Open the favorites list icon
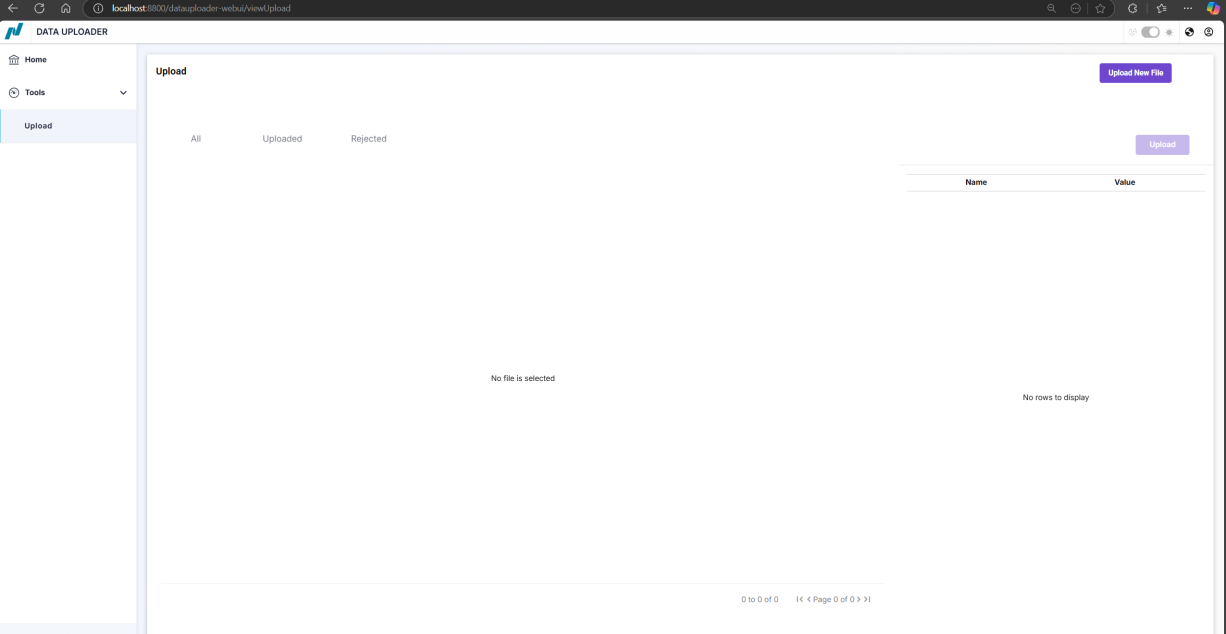1226x634 pixels. point(1161,8)
